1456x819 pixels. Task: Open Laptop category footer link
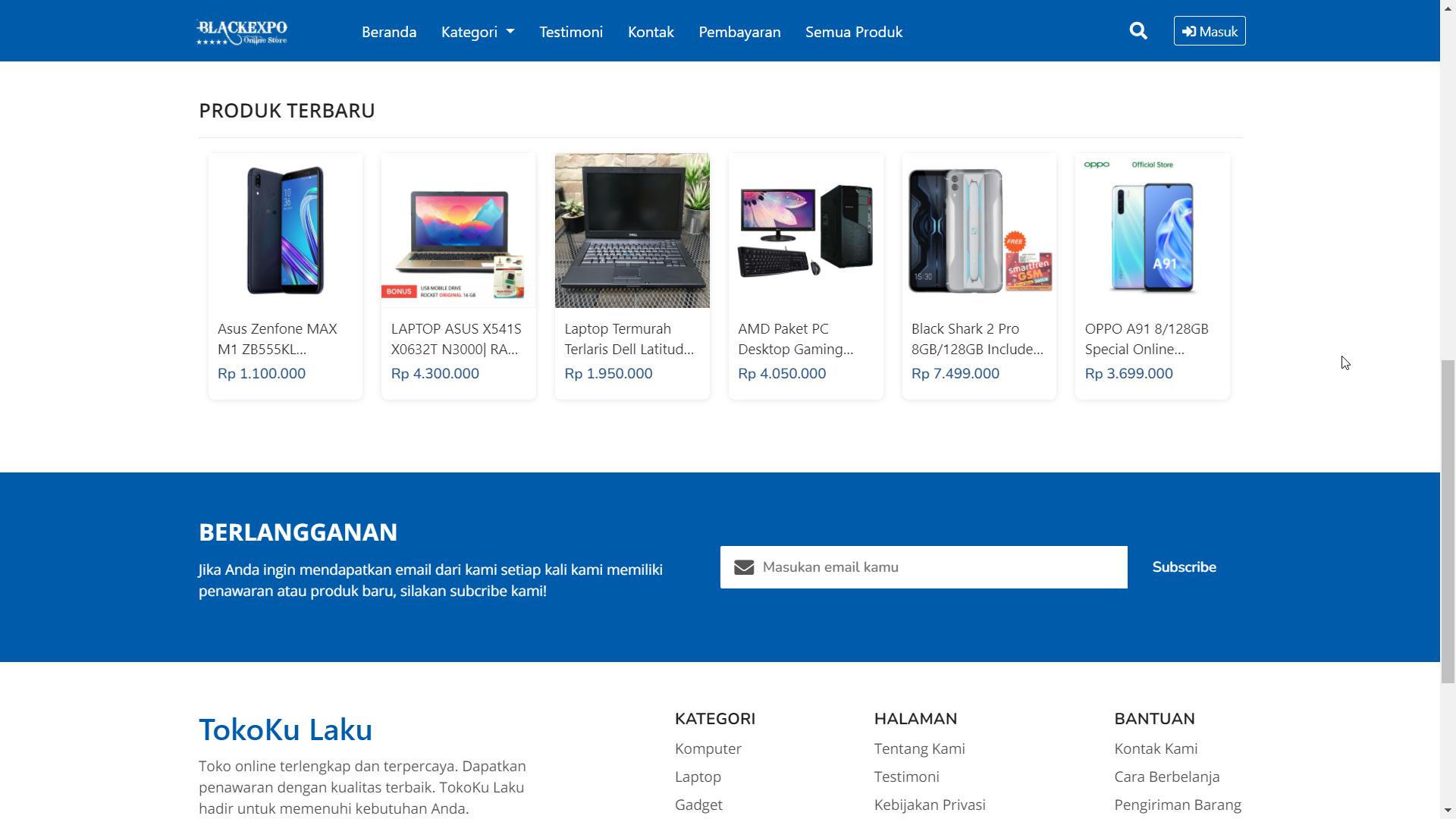[x=698, y=777]
